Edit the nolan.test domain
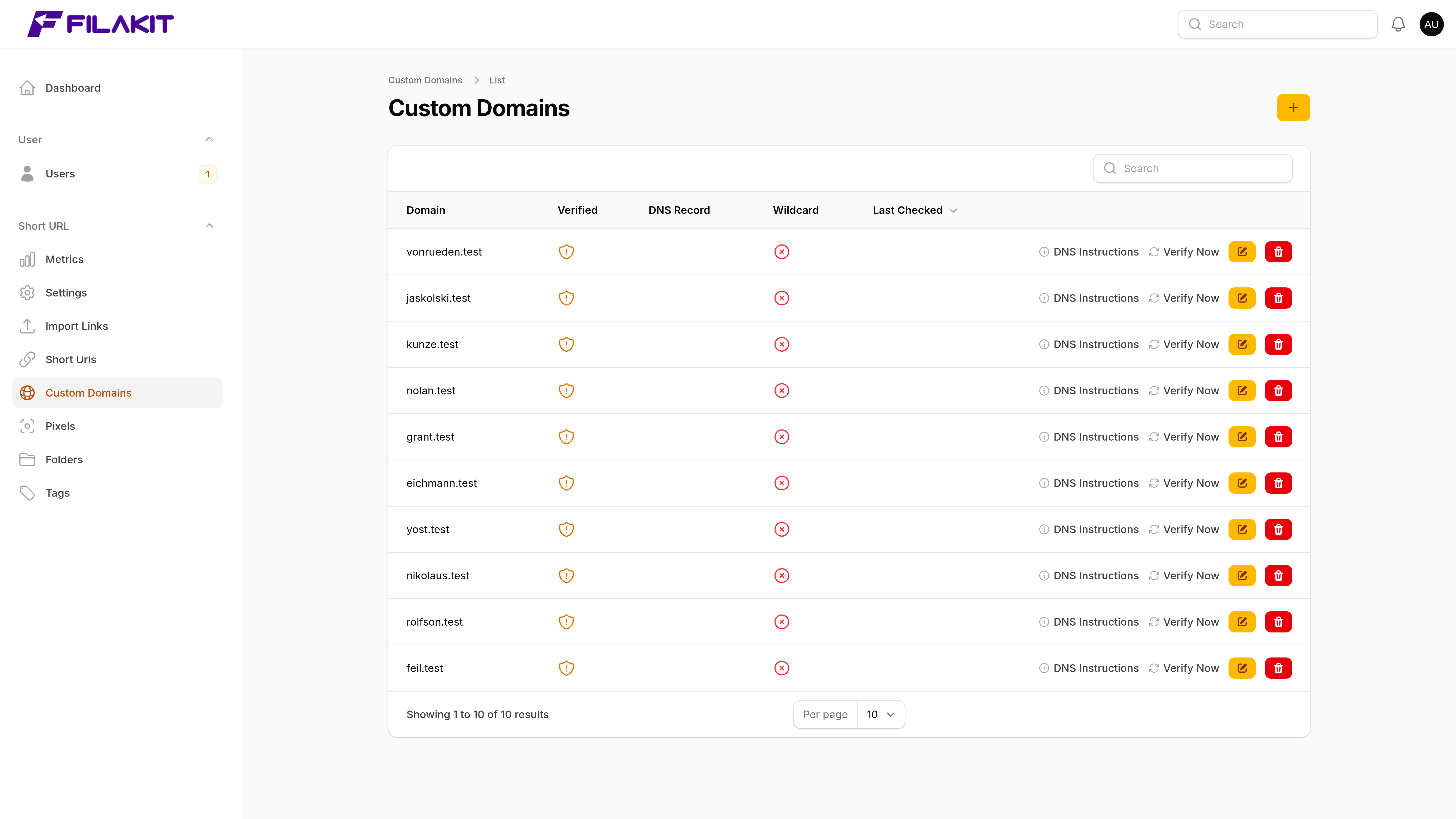Viewport: 1456px width, 819px height. pos(1242,391)
